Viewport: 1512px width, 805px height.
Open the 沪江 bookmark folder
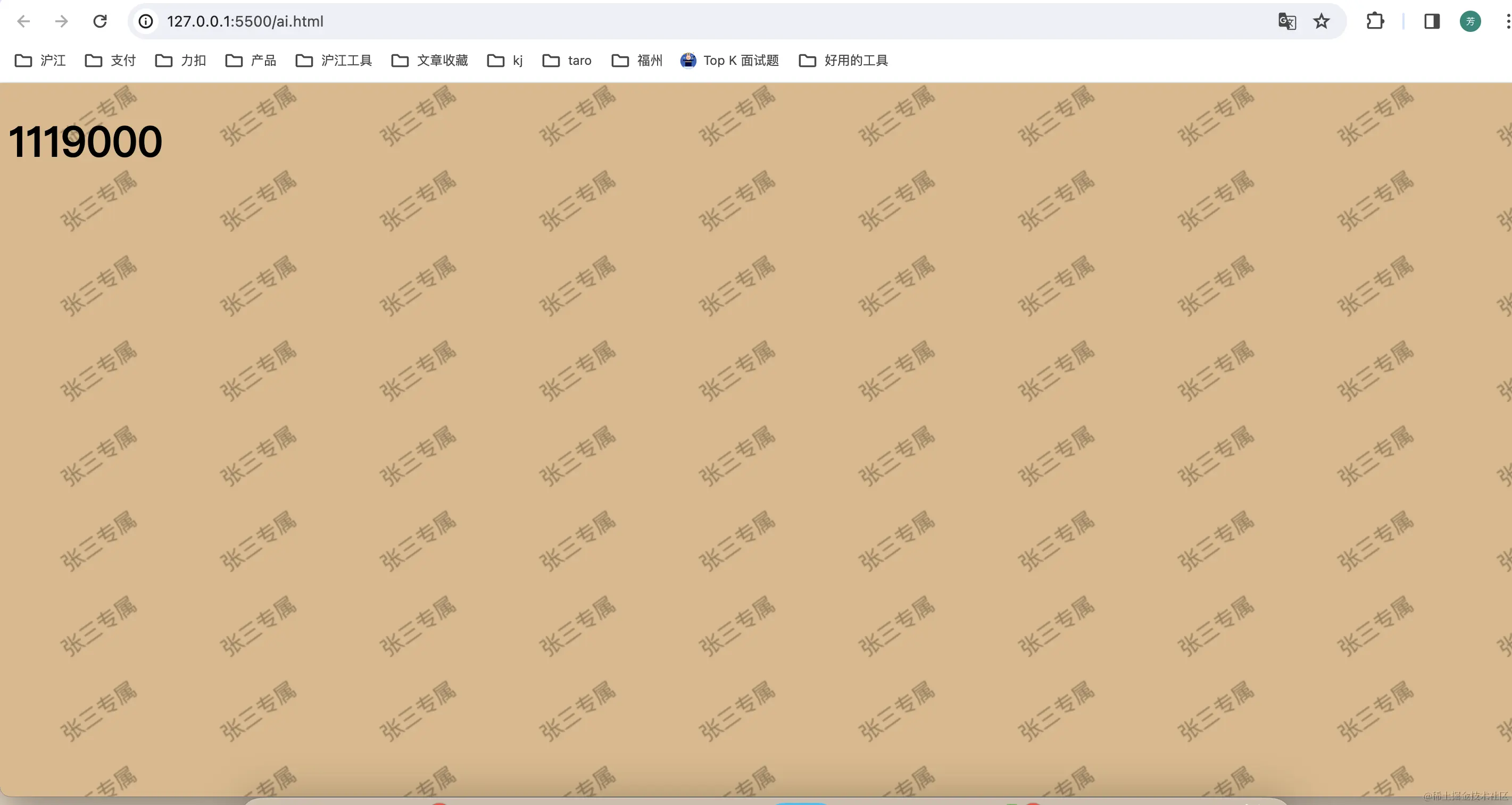[40, 61]
